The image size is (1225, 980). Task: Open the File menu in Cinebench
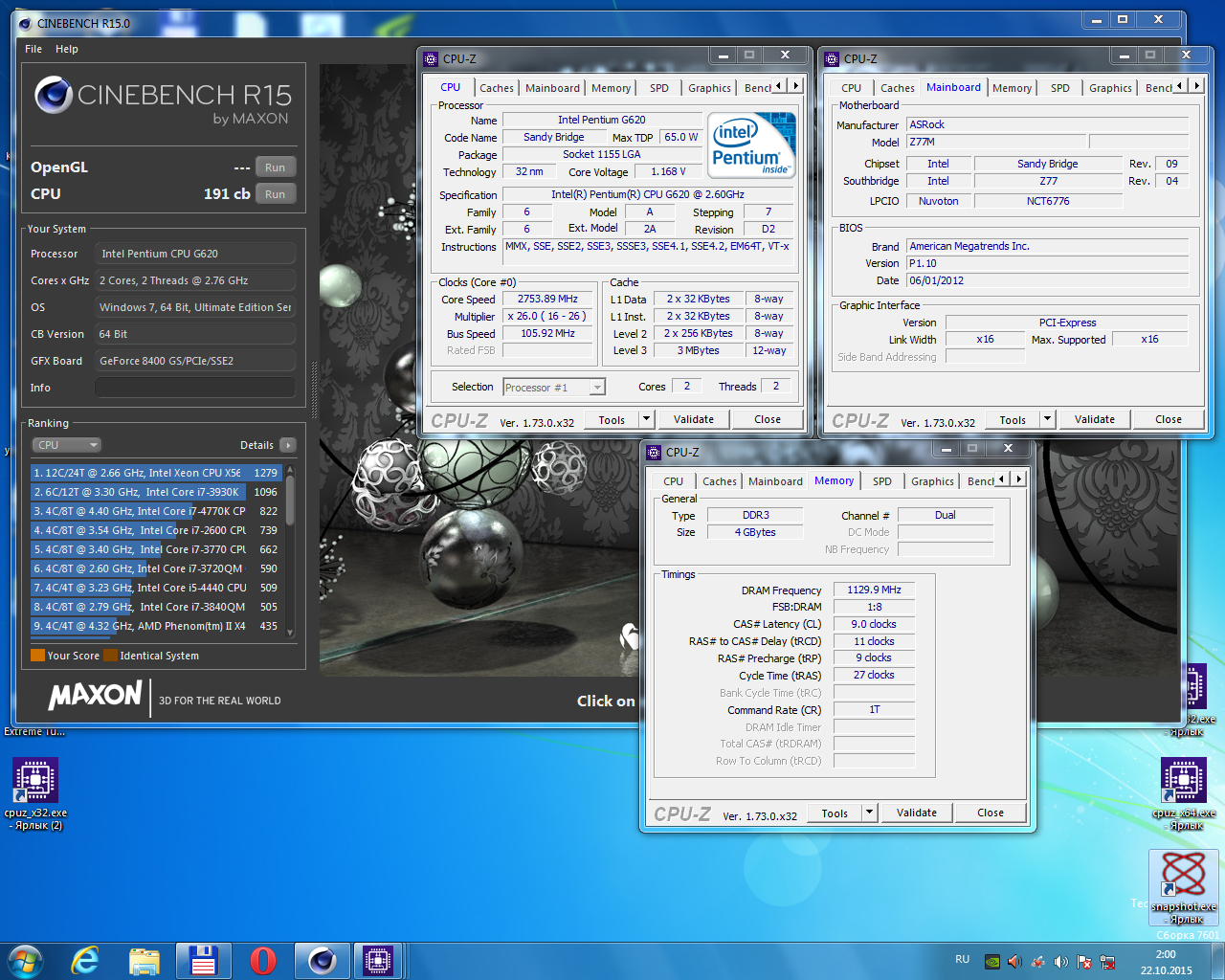pos(33,49)
